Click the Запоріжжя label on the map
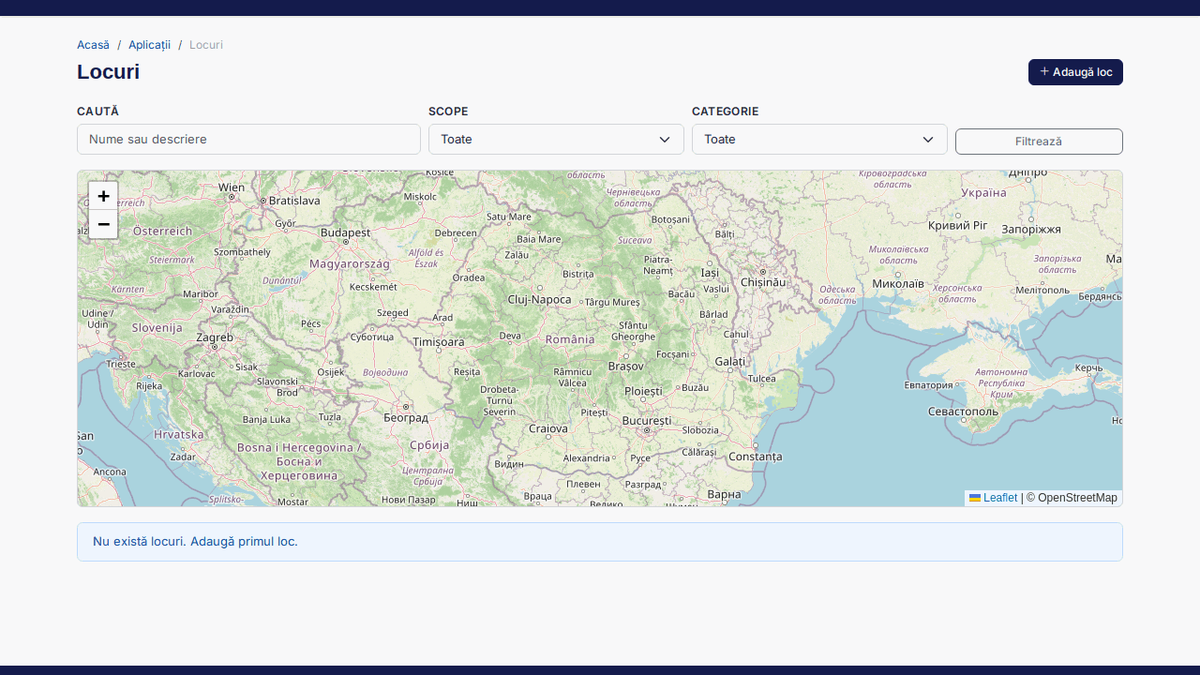1200x675 pixels. click(x=1030, y=229)
